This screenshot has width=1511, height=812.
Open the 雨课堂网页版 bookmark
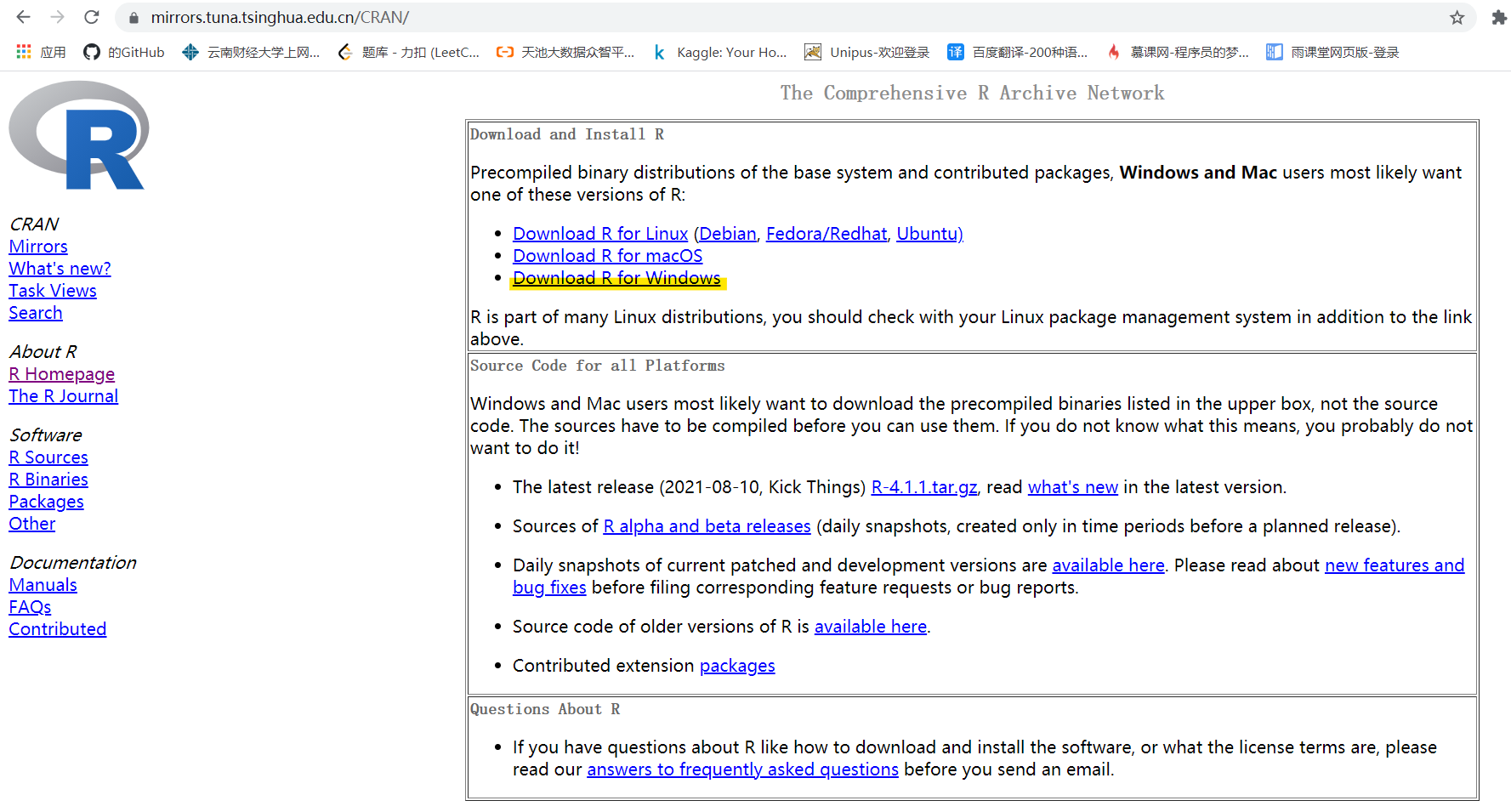pyautogui.click(x=1332, y=52)
